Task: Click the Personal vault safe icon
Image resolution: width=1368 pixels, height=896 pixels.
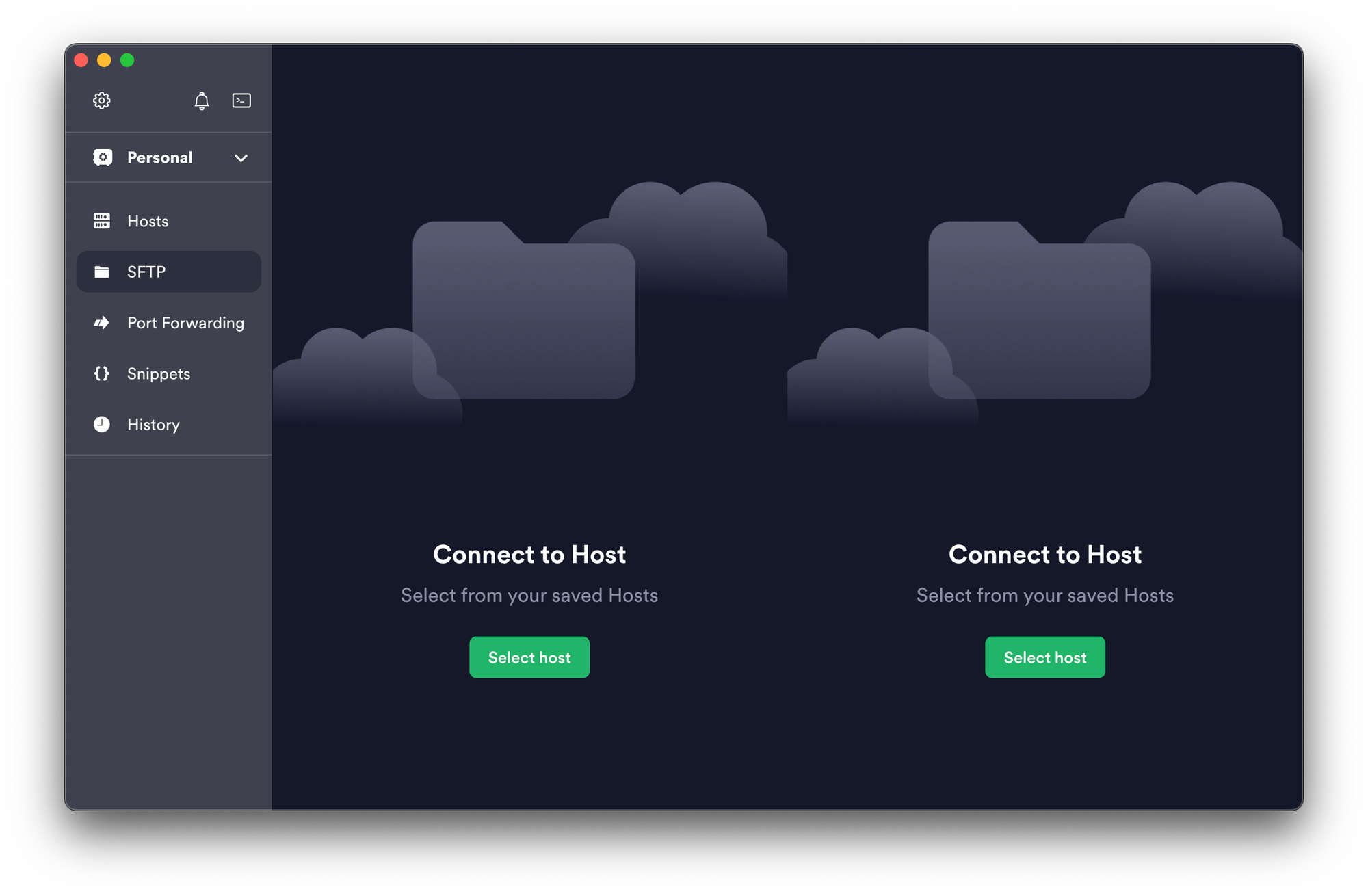Action: (103, 157)
